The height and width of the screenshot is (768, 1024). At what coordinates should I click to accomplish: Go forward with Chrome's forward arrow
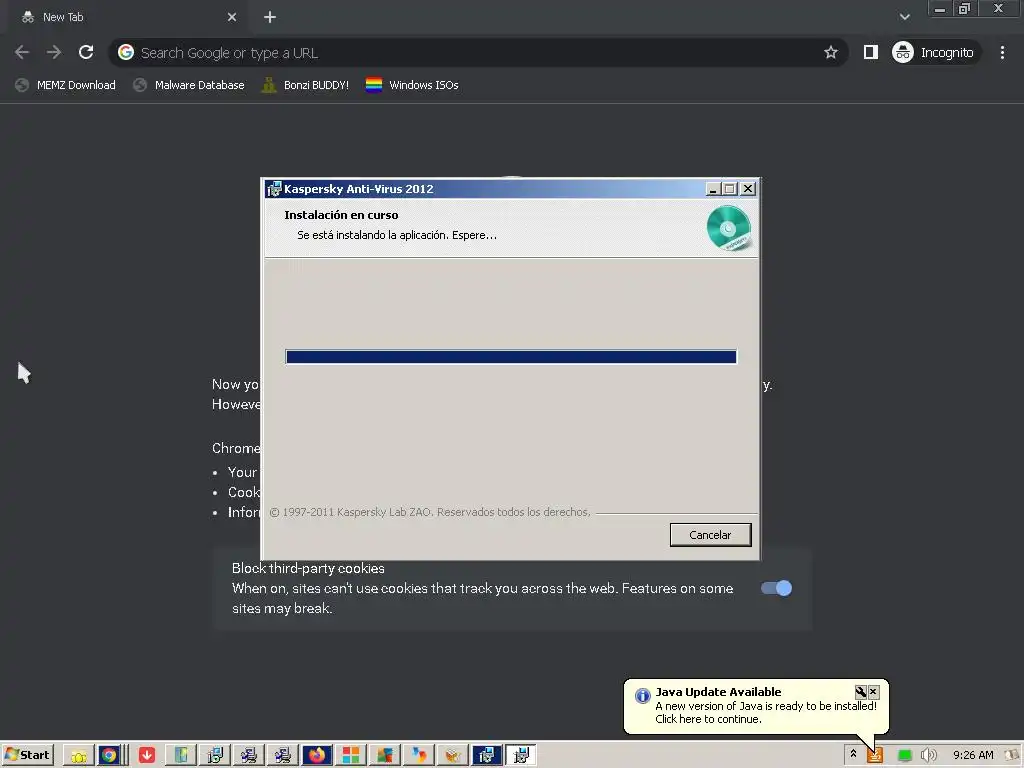(x=54, y=52)
